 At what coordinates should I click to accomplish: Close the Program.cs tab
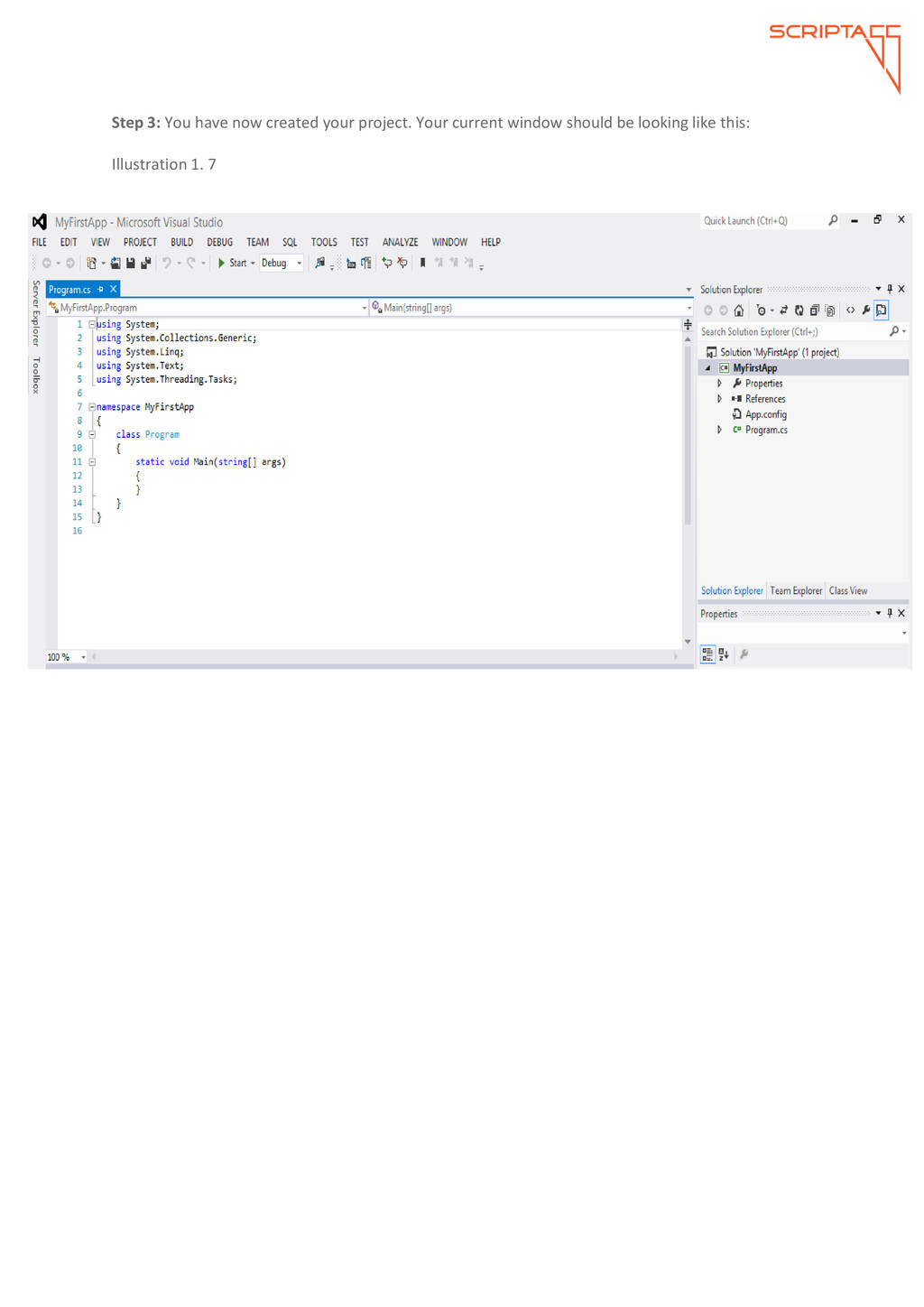click(113, 290)
